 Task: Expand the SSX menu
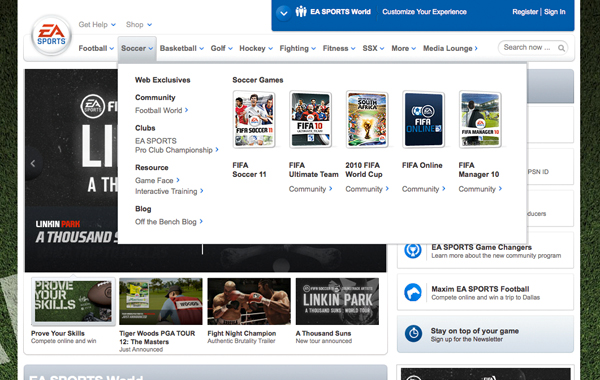[373, 48]
